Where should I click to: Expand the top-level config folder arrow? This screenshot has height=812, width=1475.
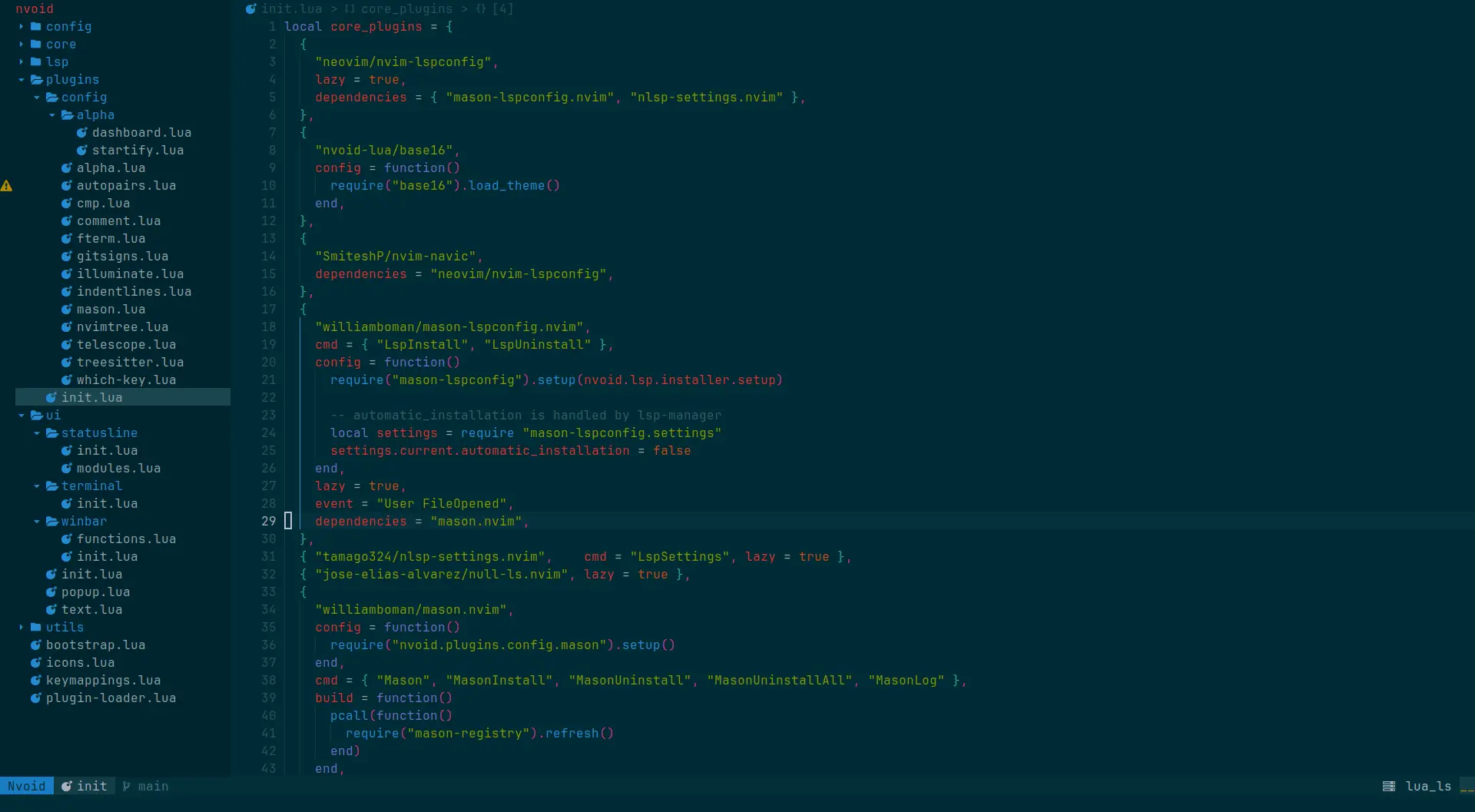point(22,27)
